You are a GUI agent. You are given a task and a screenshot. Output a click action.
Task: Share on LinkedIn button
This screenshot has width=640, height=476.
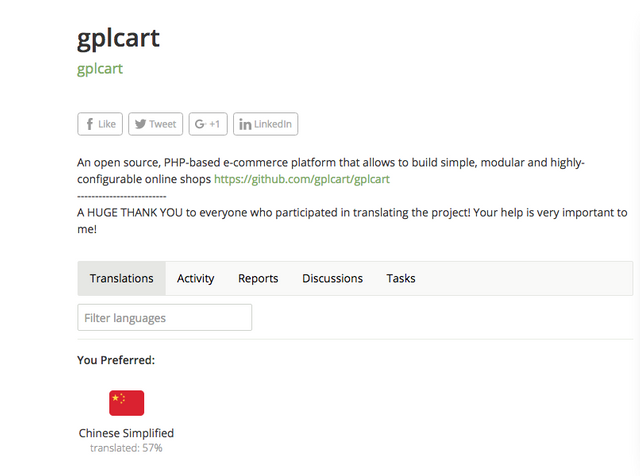265,124
